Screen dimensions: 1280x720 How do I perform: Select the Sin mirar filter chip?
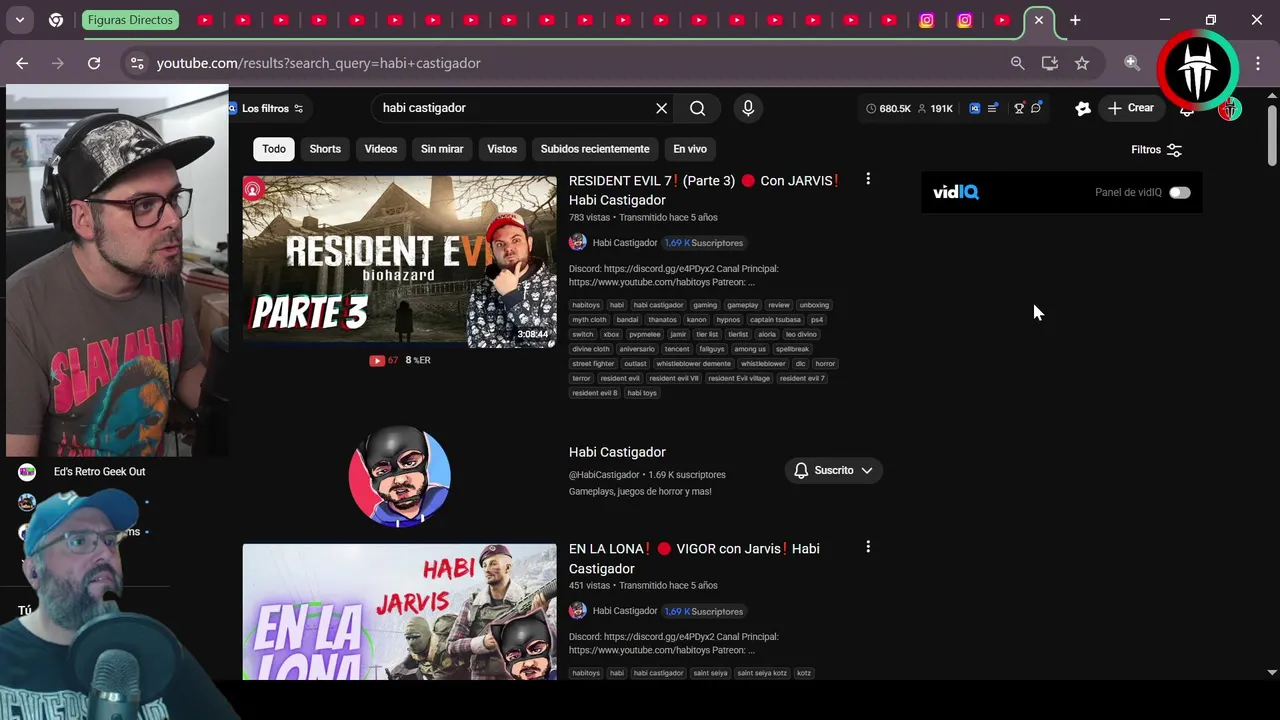coord(442,149)
